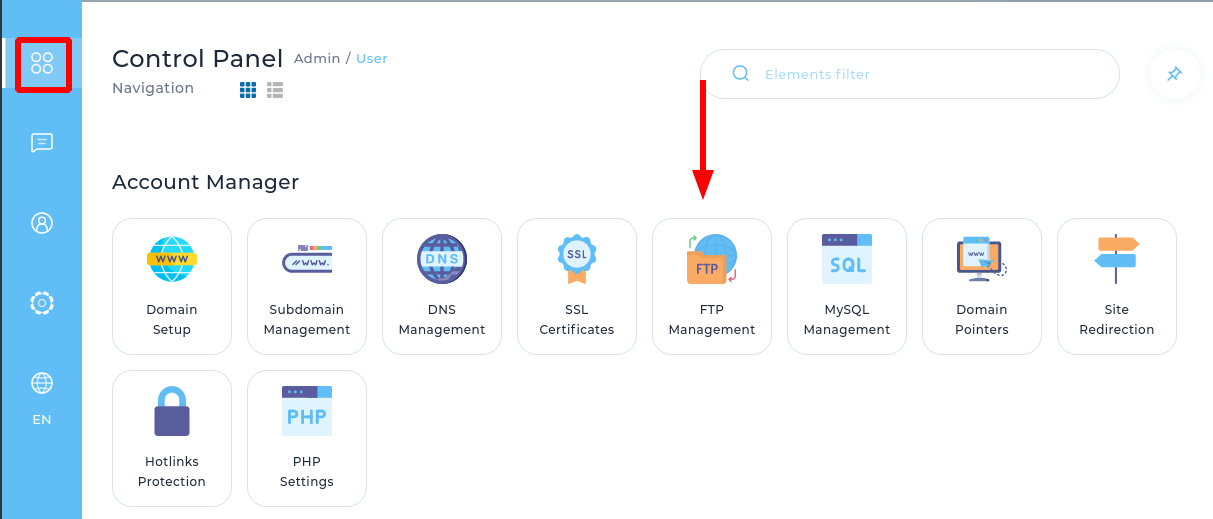Click the Control Panel heading
1213x519 pixels.
tap(198, 58)
